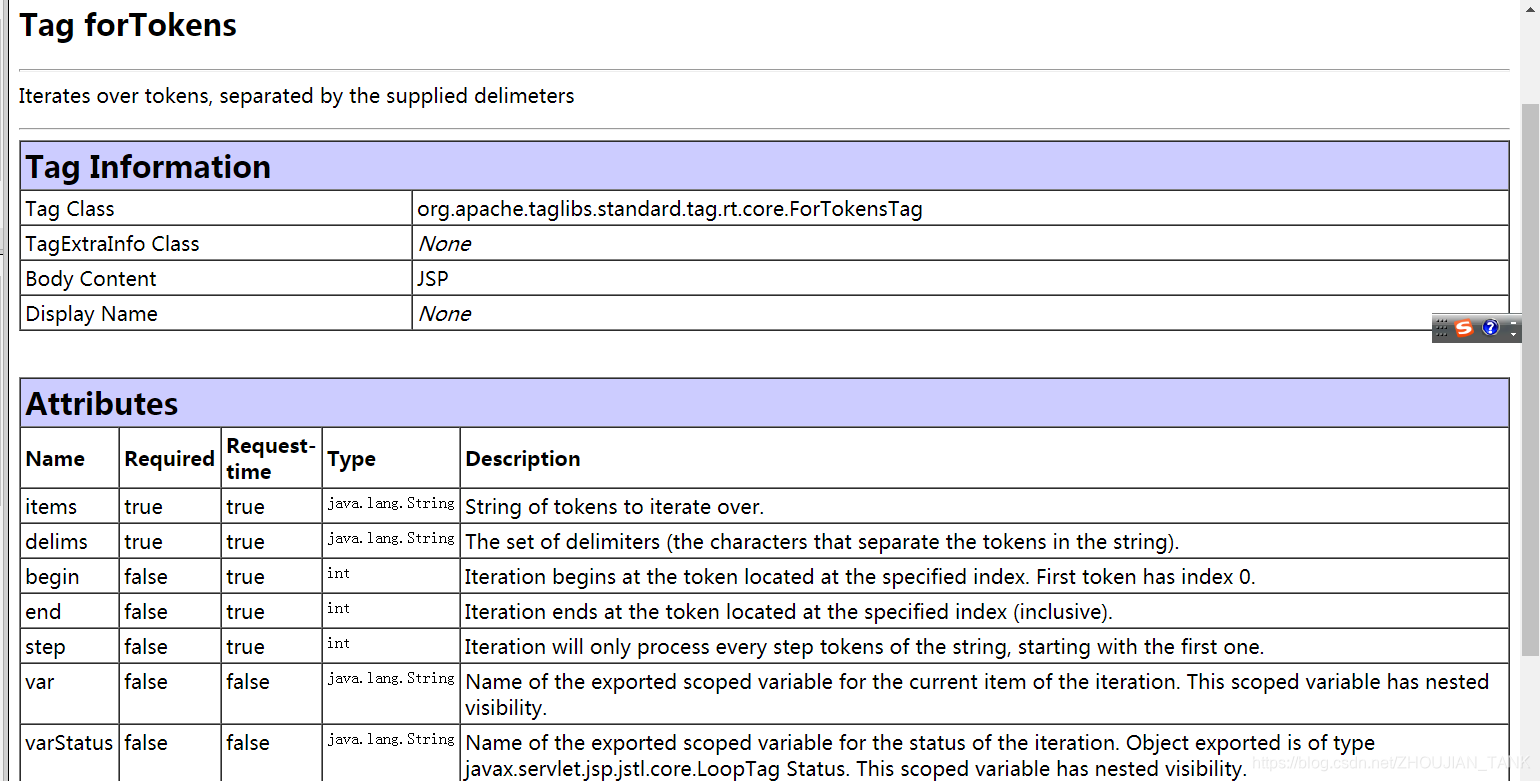The width and height of the screenshot is (1540, 781).
Task: Click the int type in the begin row
Action: point(338,573)
